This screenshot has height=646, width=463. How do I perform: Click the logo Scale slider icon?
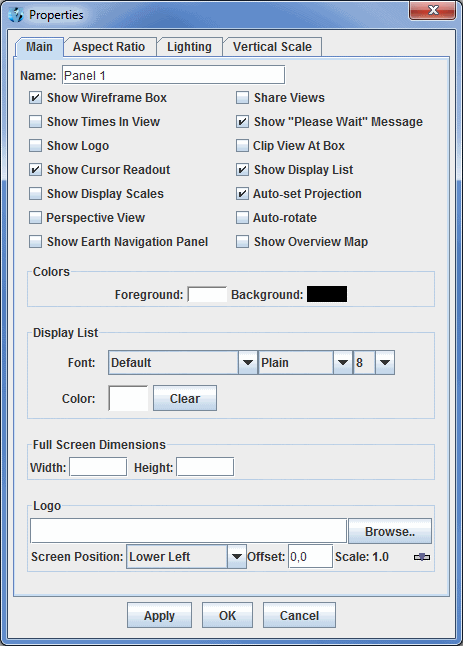tap(422, 557)
